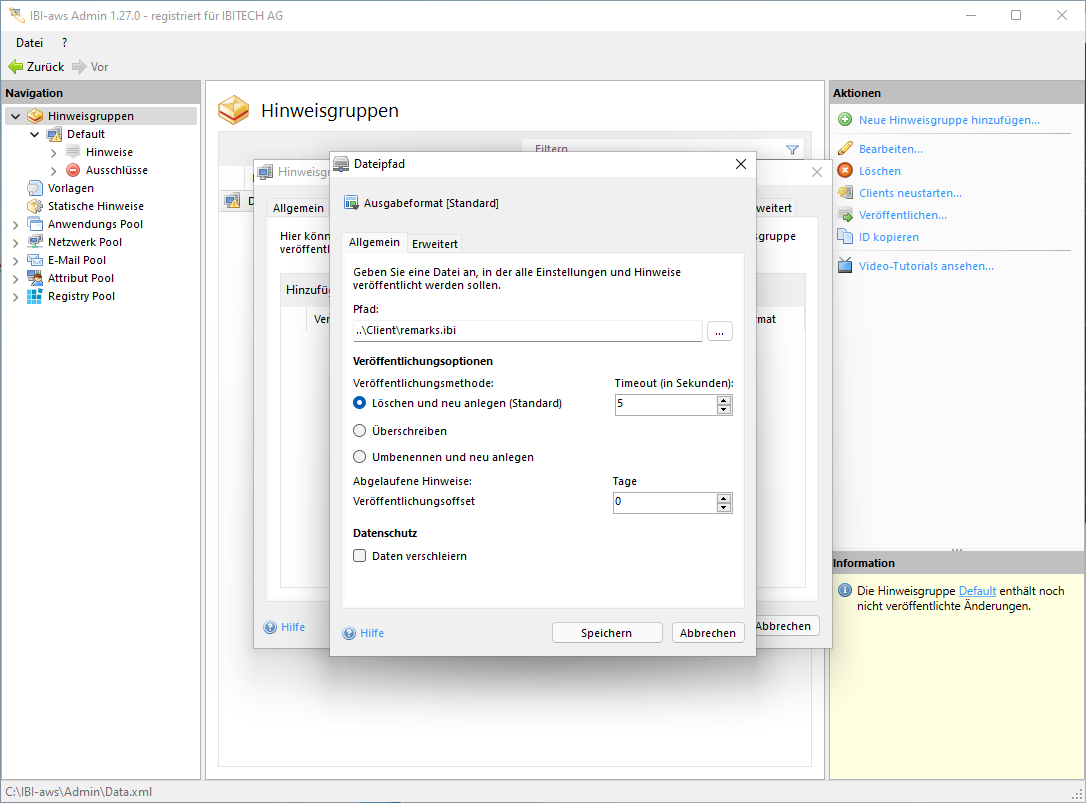Expand the Ausschlüsse tree node

click(53, 171)
